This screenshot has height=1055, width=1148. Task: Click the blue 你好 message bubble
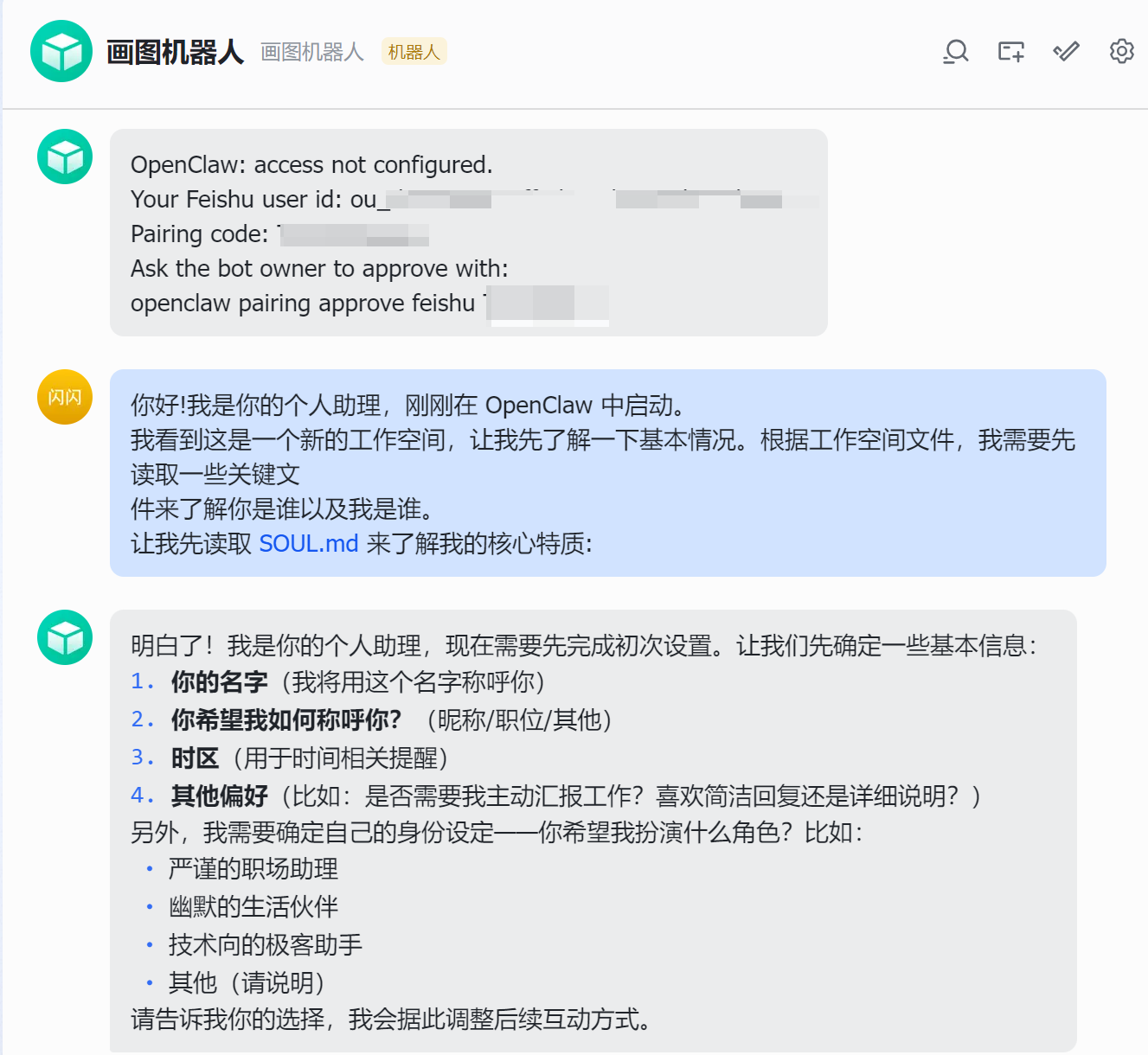(607, 473)
